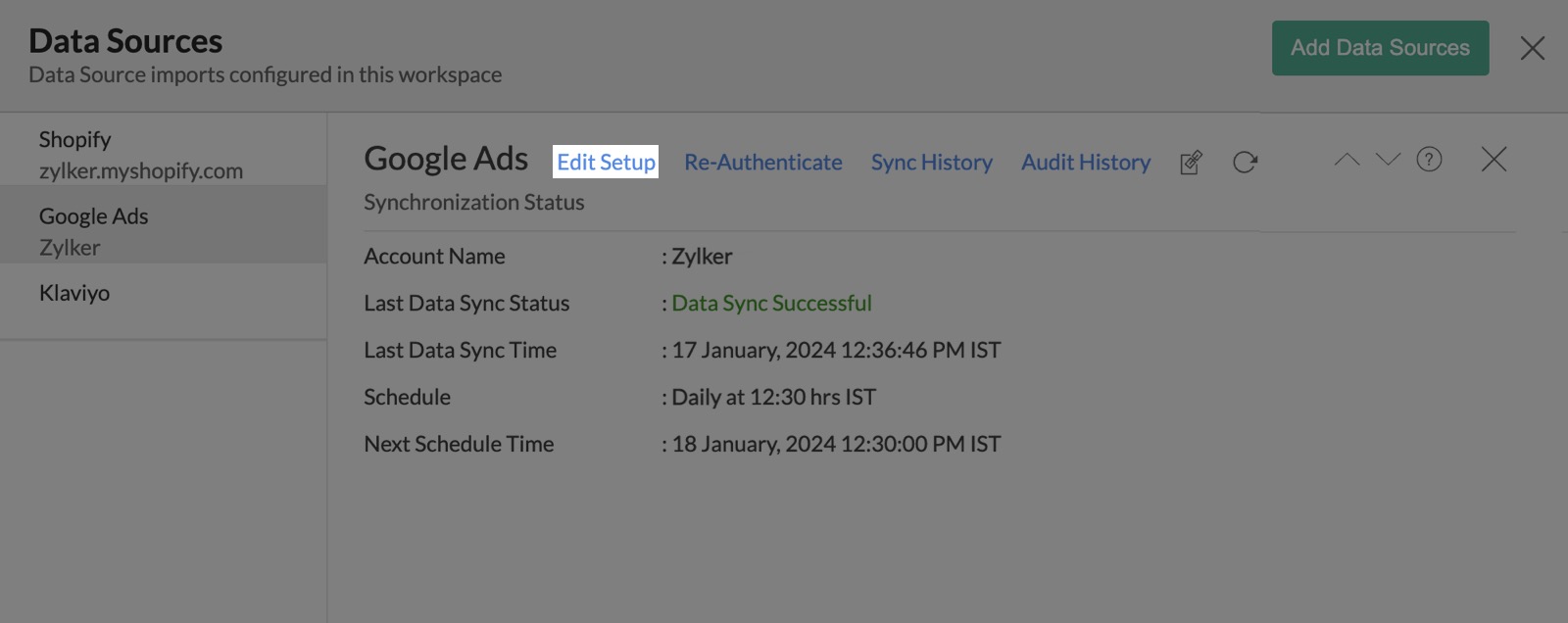Select Google Ads Zylker in sidebar

coord(164,224)
